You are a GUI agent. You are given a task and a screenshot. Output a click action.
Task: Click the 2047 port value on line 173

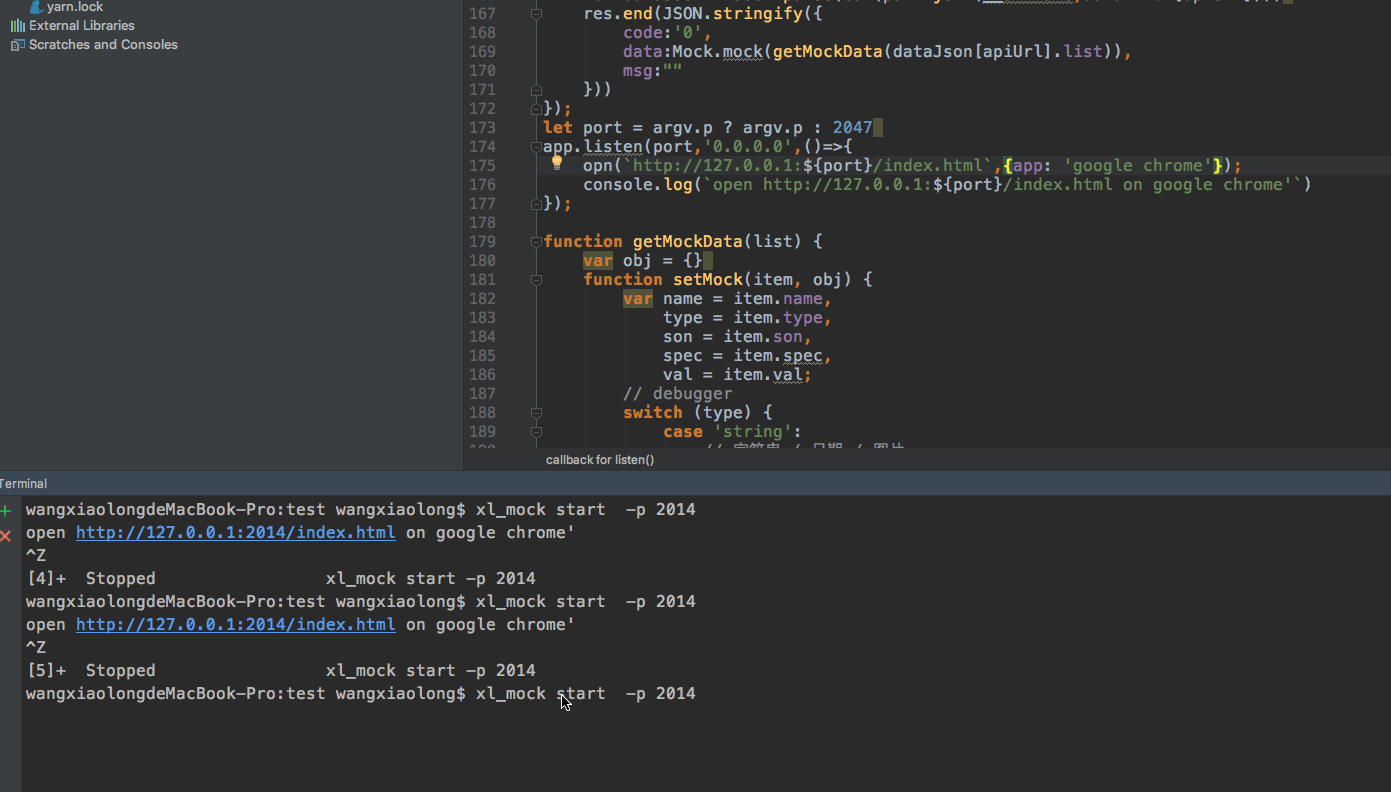pyautogui.click(x=852, y=128)
